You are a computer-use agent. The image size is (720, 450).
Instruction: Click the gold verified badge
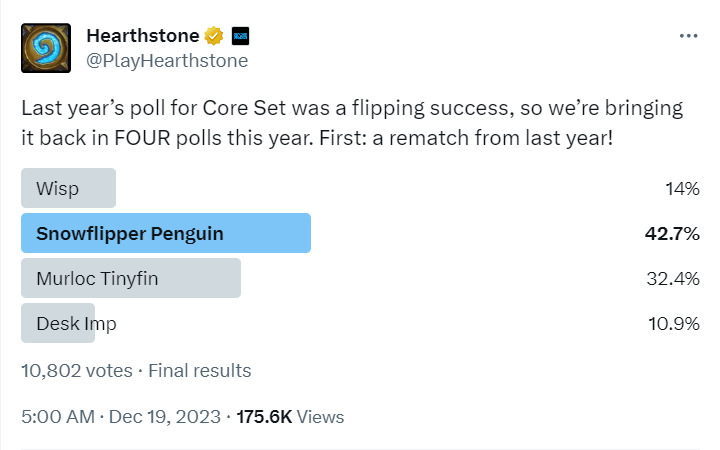tap(214, 36)
